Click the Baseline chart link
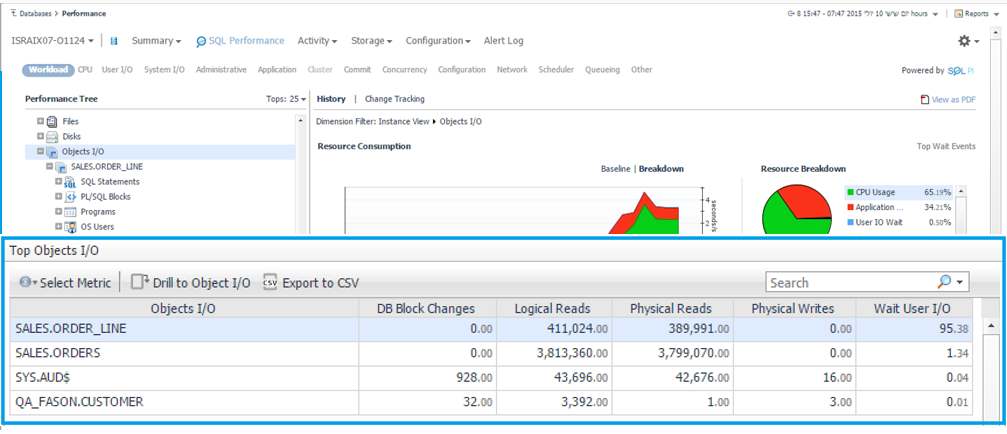The width and height of the screenshot is (1007, 434). coord(614,169)
